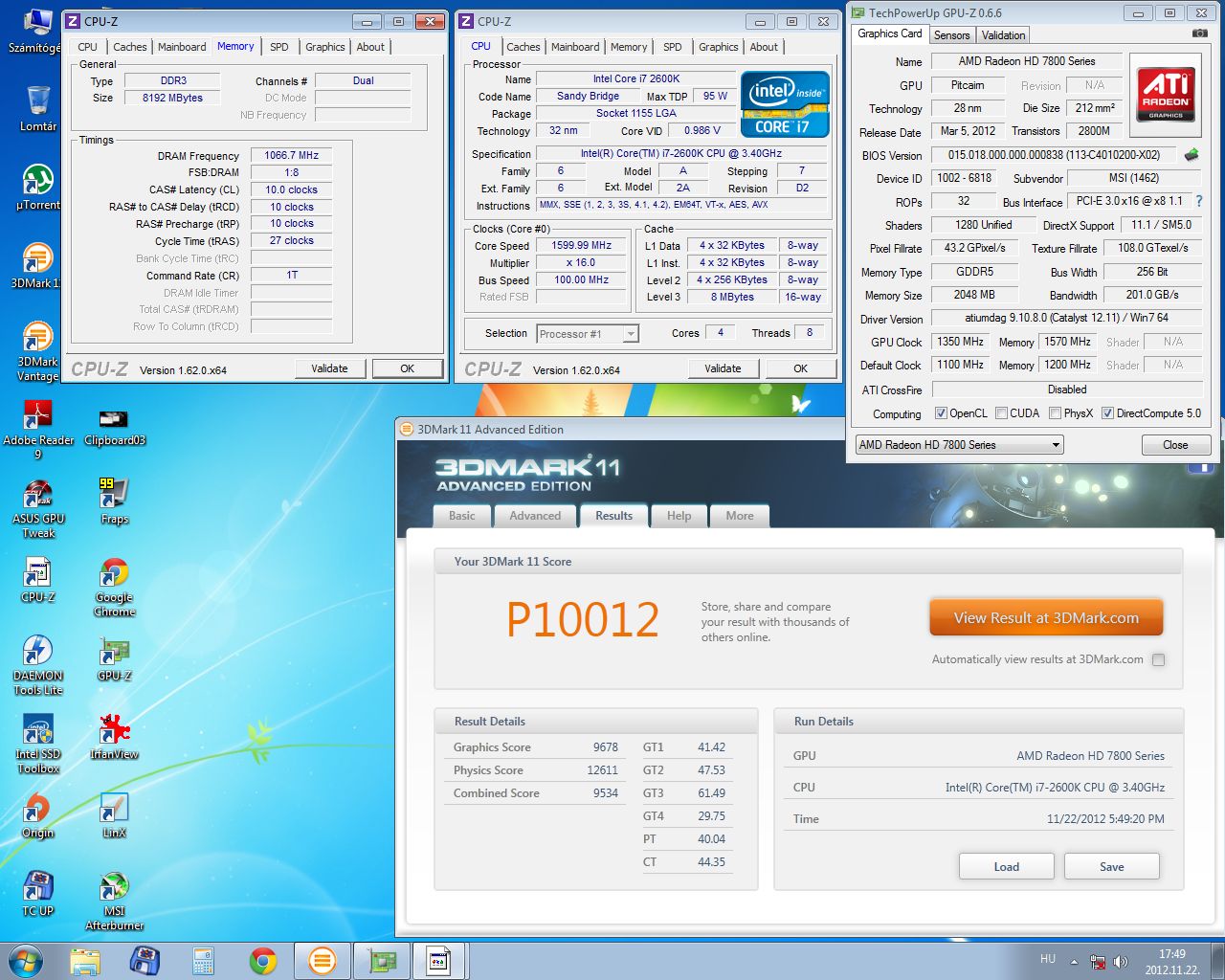1225x980 pixels.
Task: Open Mainboard tab in left CPU-Z window
Action: (x=182, y=47)
